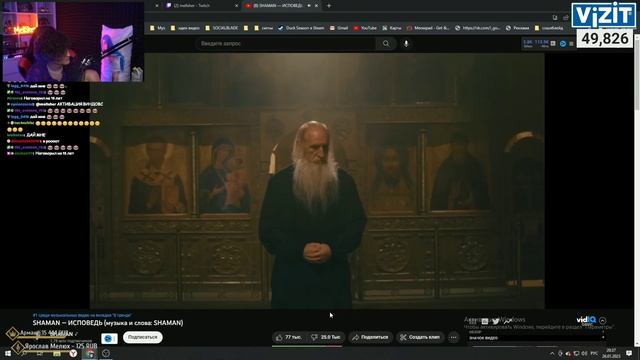Image resolution: width=640 pixels, height=360 pixels.
Task: Click the like button with 77 тыс.
Action: [288, 337]
